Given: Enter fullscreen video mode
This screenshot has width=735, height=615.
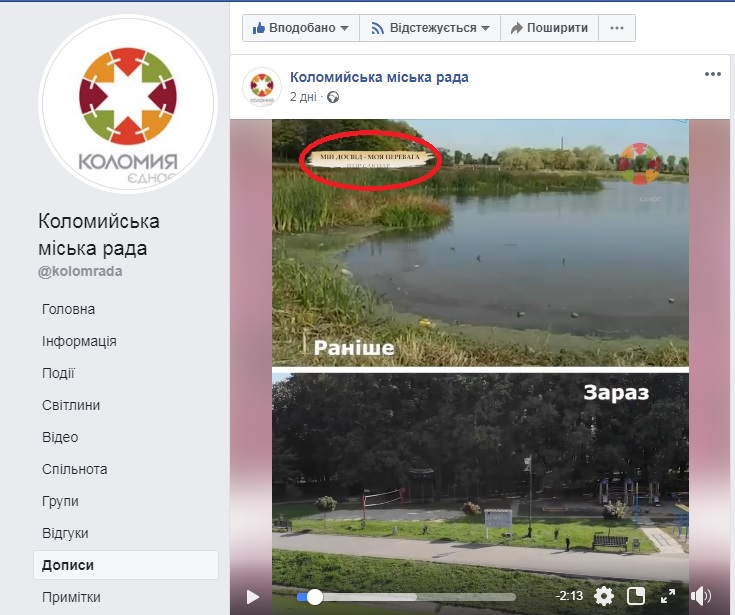Looking at the screenshot, I should (x=668, y=596).
